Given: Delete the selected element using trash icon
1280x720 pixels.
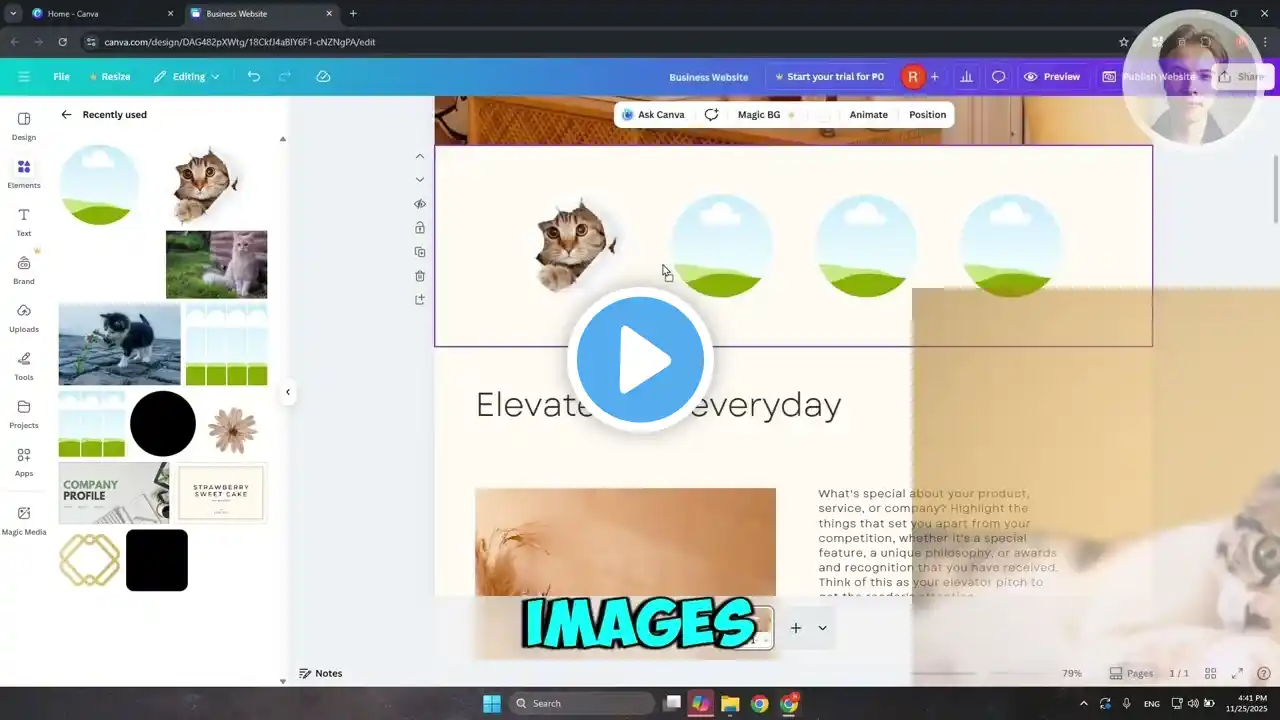Looking at the screenshot, I should point(419,276).
